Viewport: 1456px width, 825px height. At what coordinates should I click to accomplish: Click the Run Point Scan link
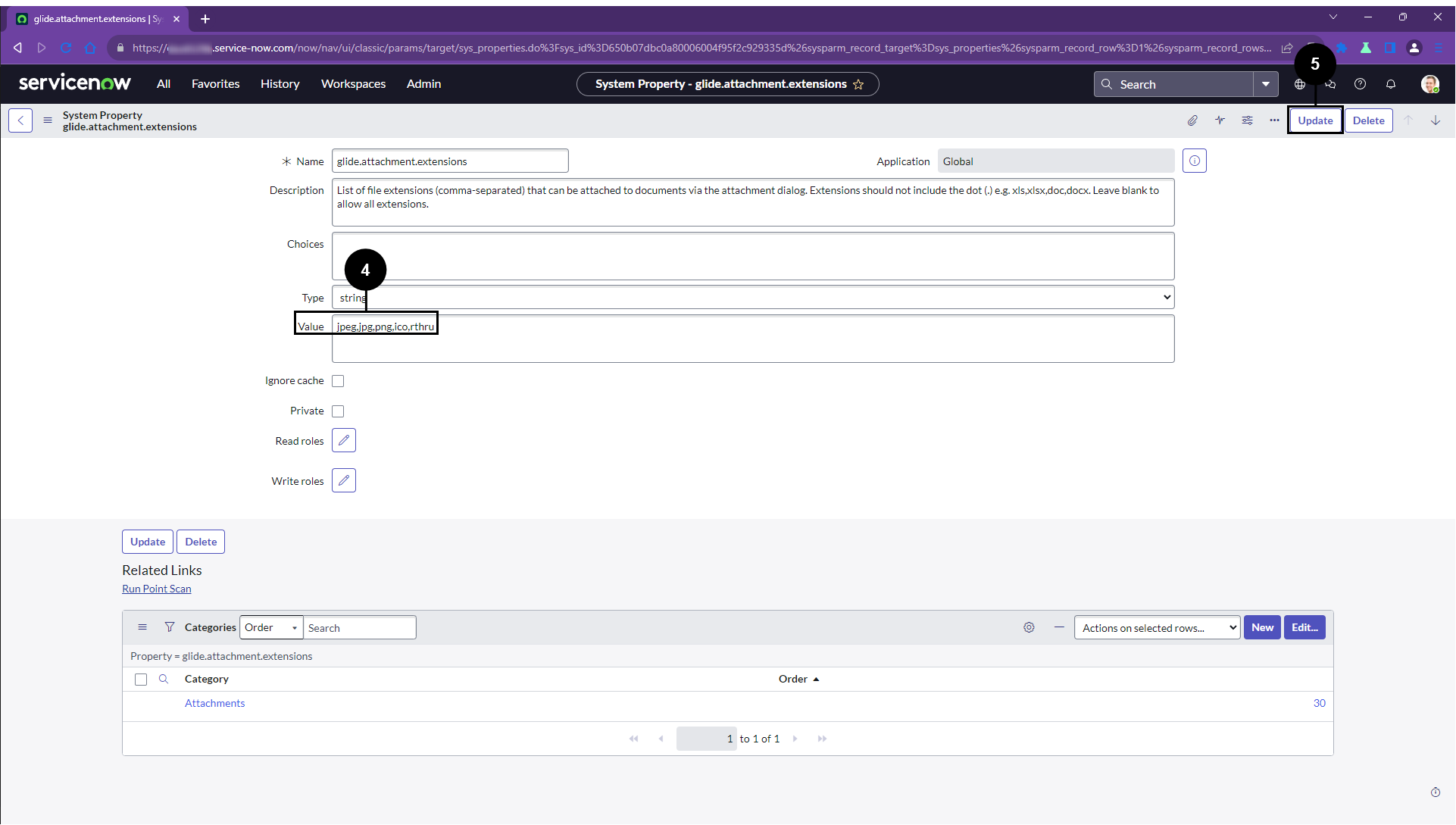pyautogui.click(x=157, y=589)
